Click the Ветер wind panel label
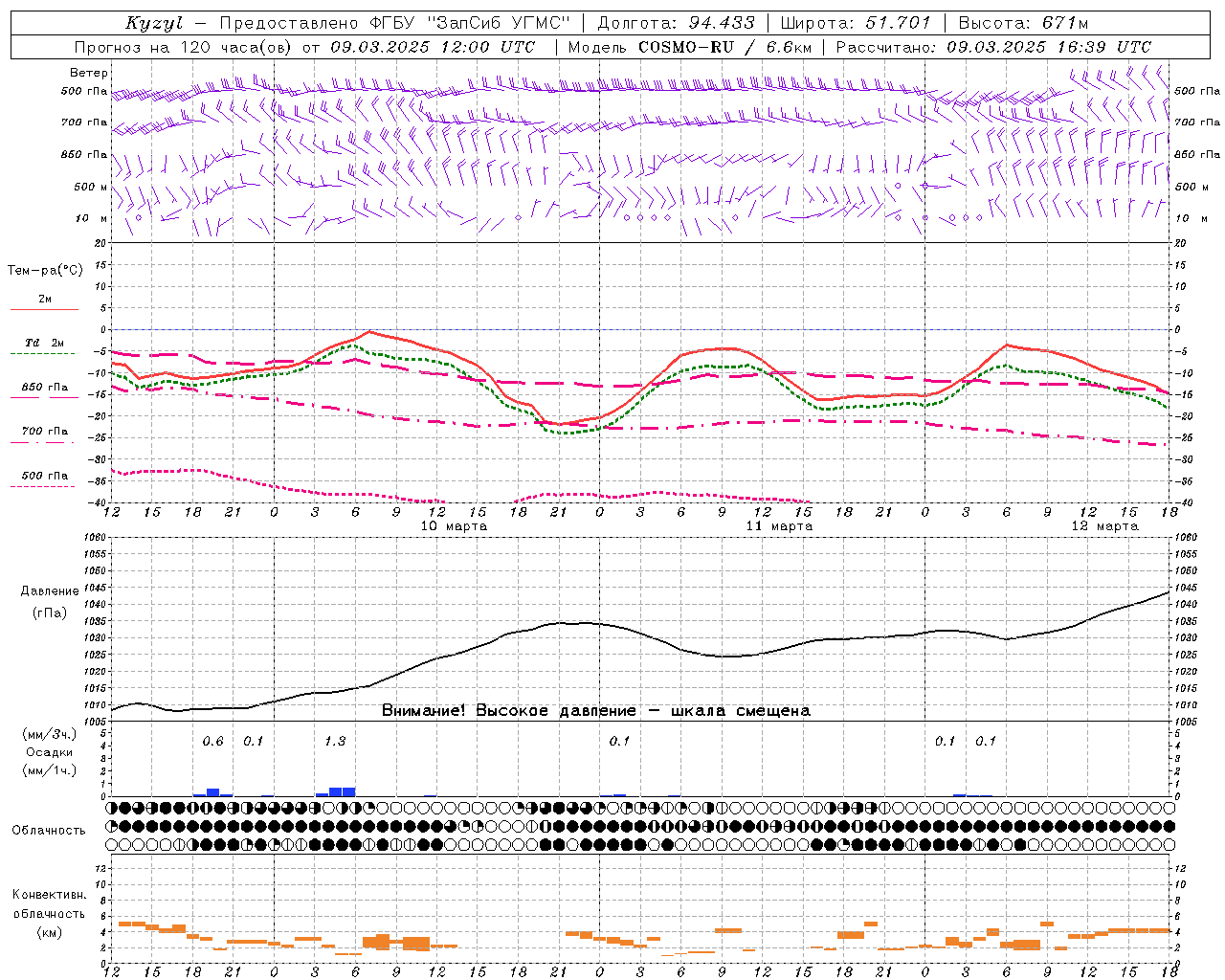The image size is (1225, 980). tap(88, 73)
